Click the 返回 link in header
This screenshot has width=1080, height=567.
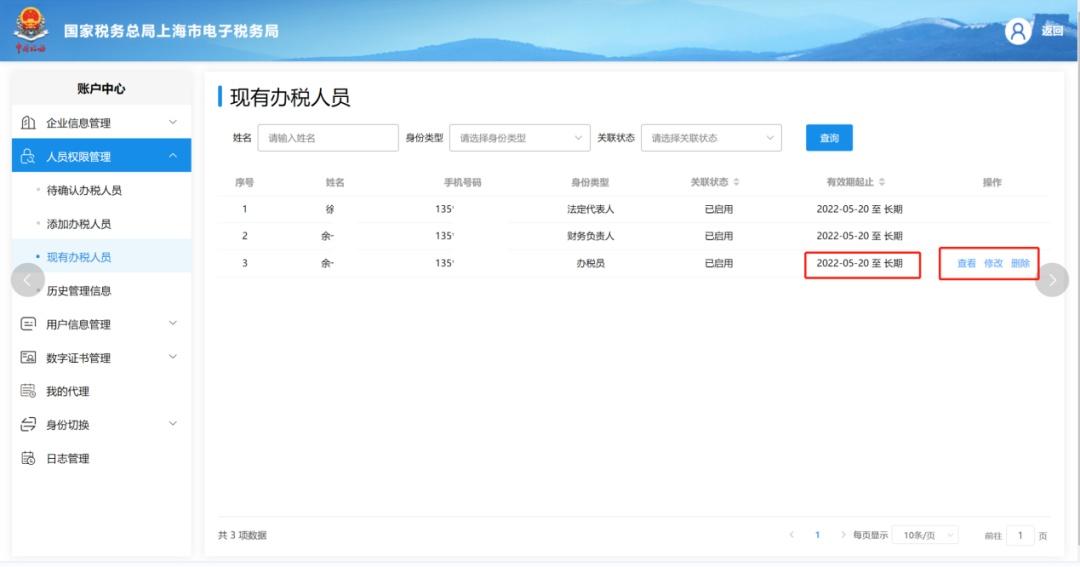coord(1052,31)
